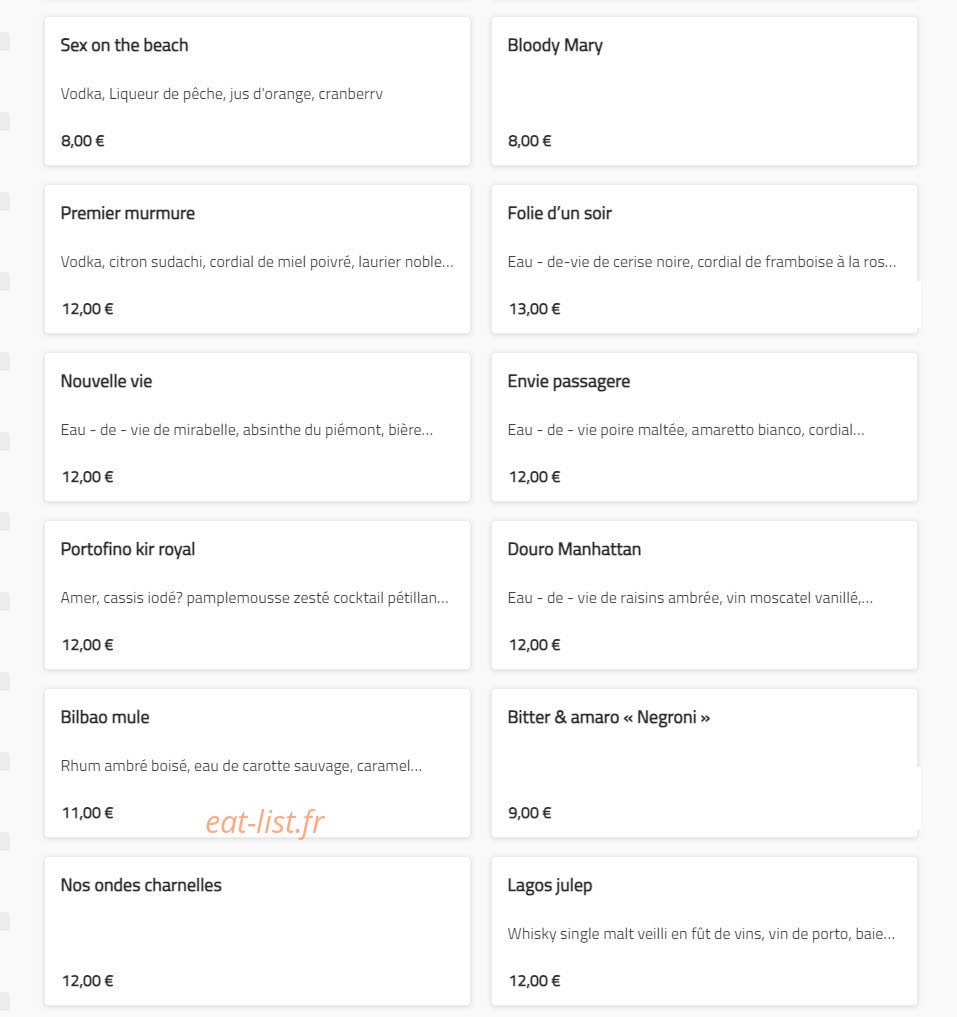Click the Envie passagere title
957x1017 pixels.
(x=568, y=381)
